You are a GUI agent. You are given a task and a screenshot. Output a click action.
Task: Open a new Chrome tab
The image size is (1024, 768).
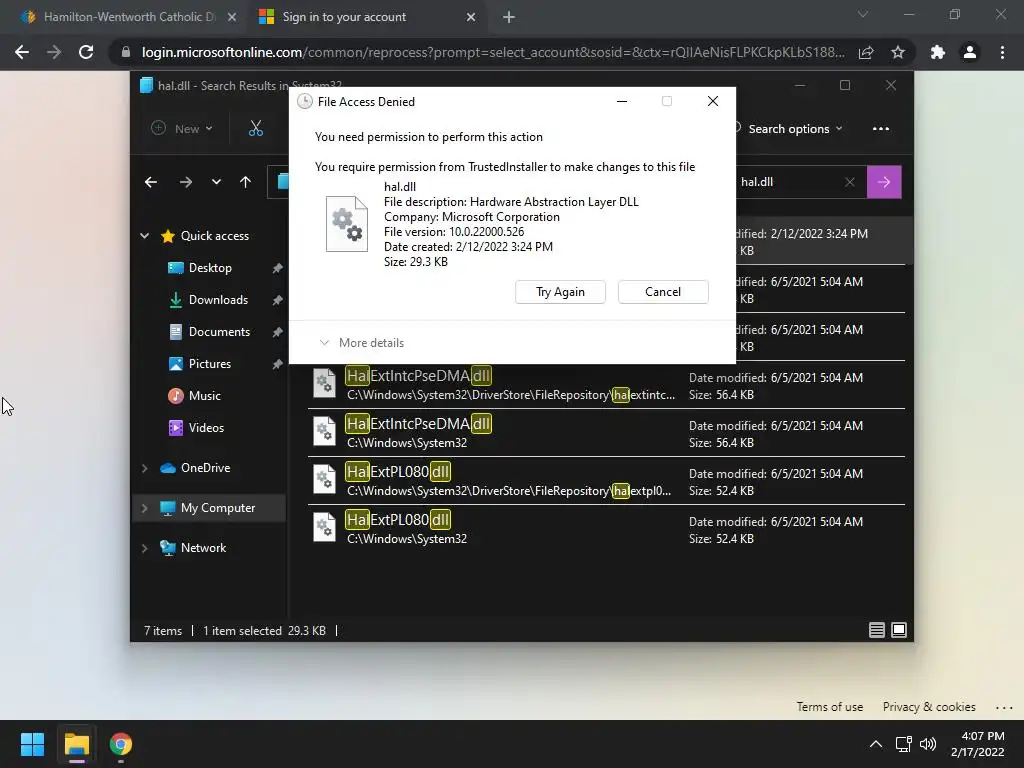pos(509,17)
